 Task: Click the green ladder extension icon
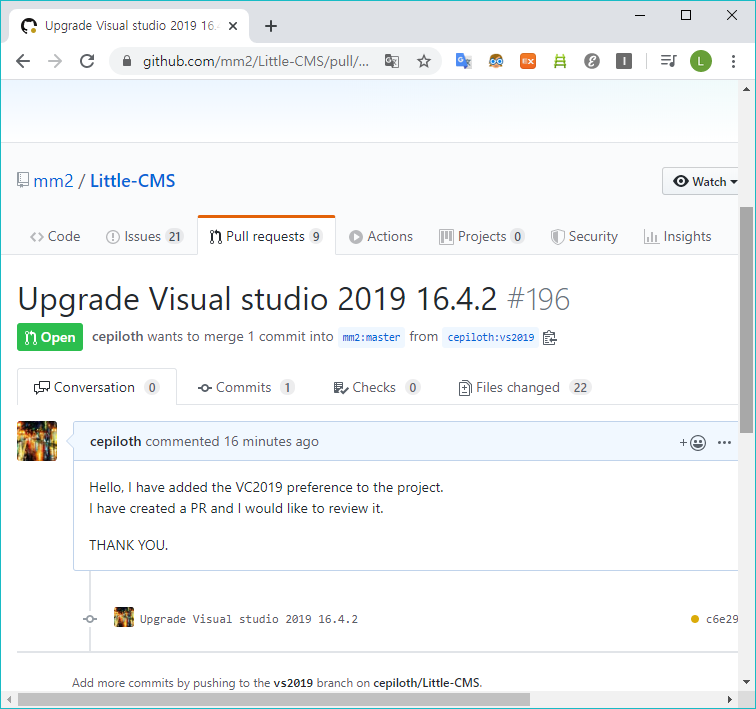560,61
